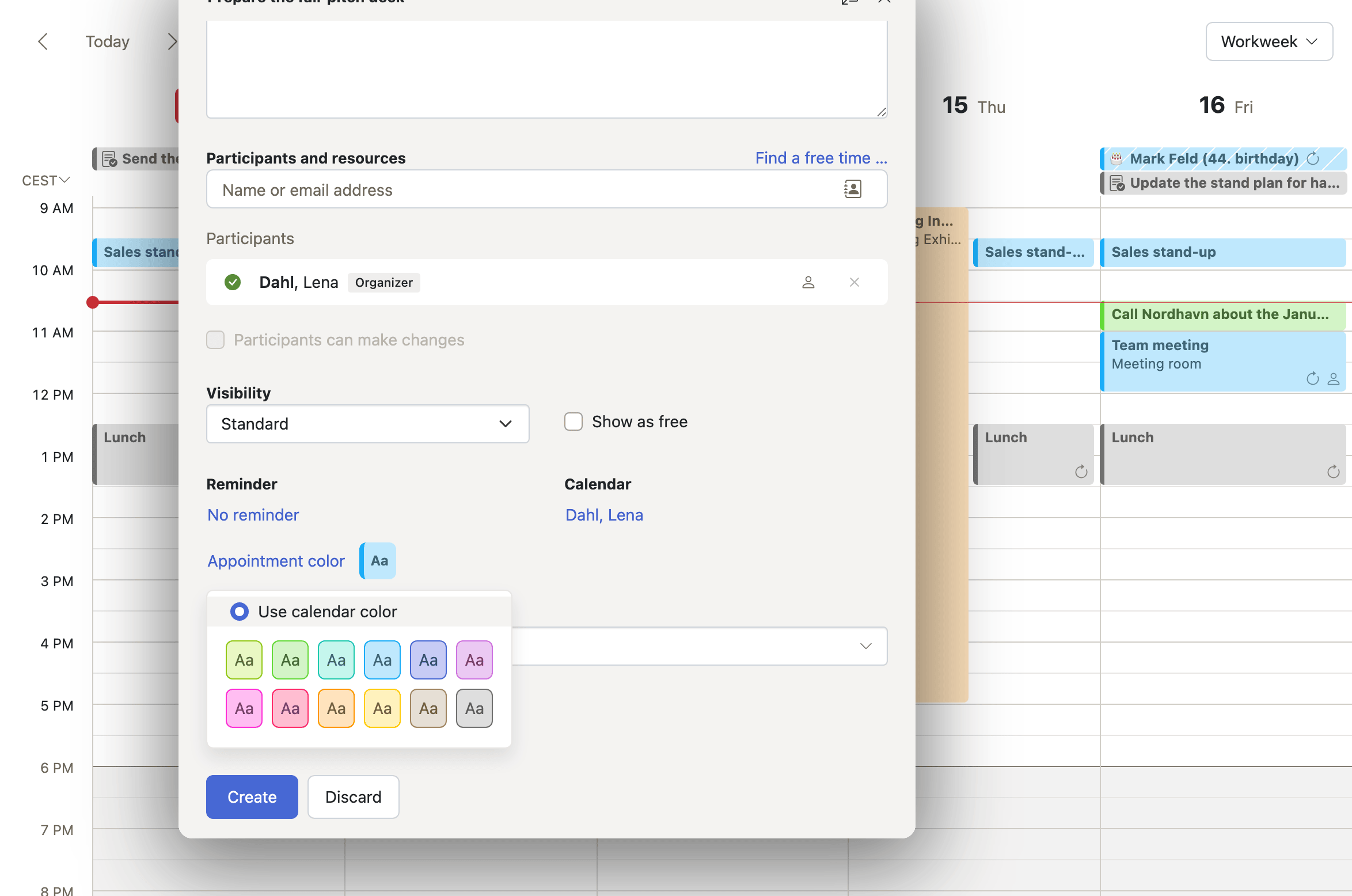This screenshot has height=896, width=1352.
Task: Open Call Nordhavn appointment on Friday
Action: (x=1223, y=314)
